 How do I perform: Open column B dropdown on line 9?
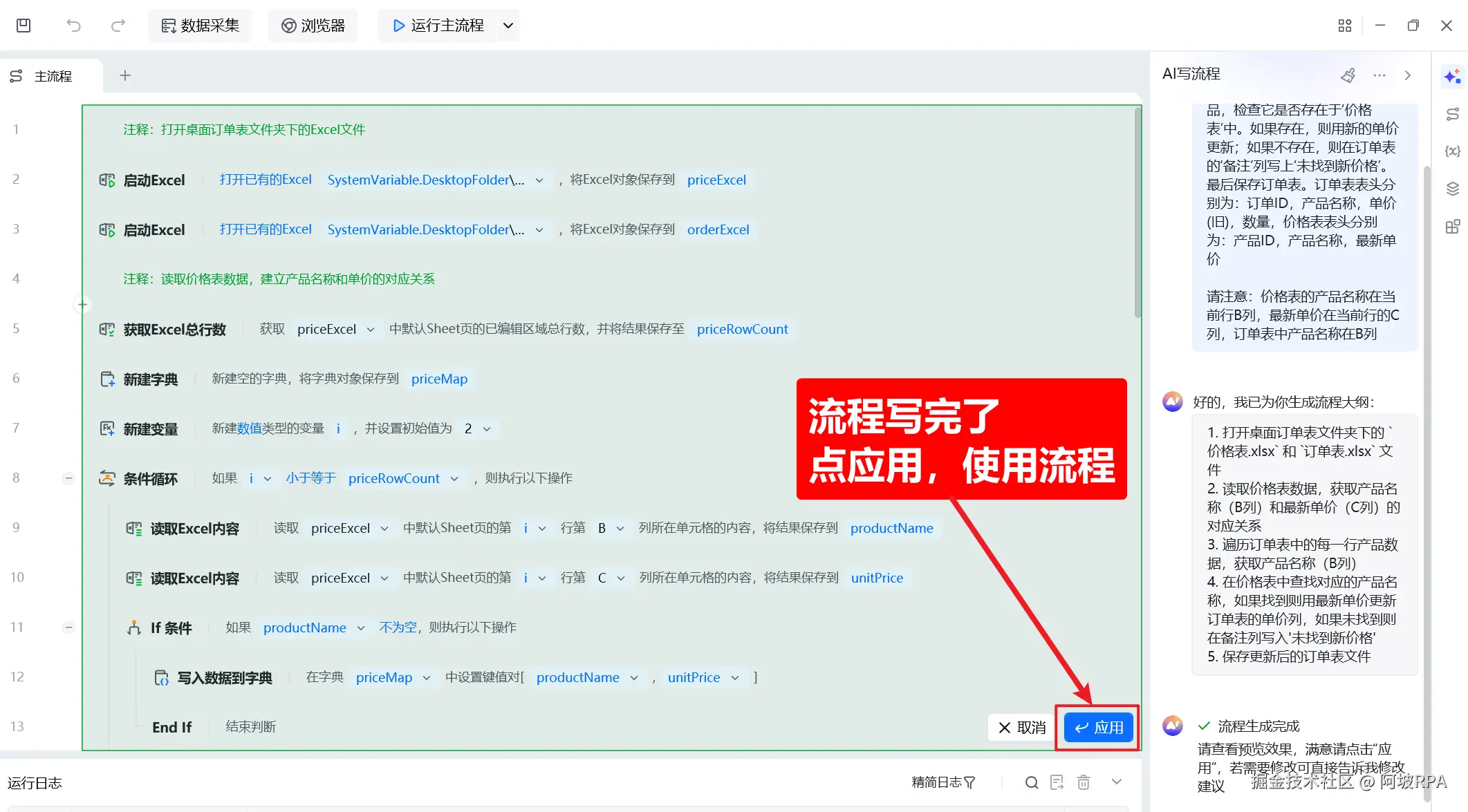(620, 528)
